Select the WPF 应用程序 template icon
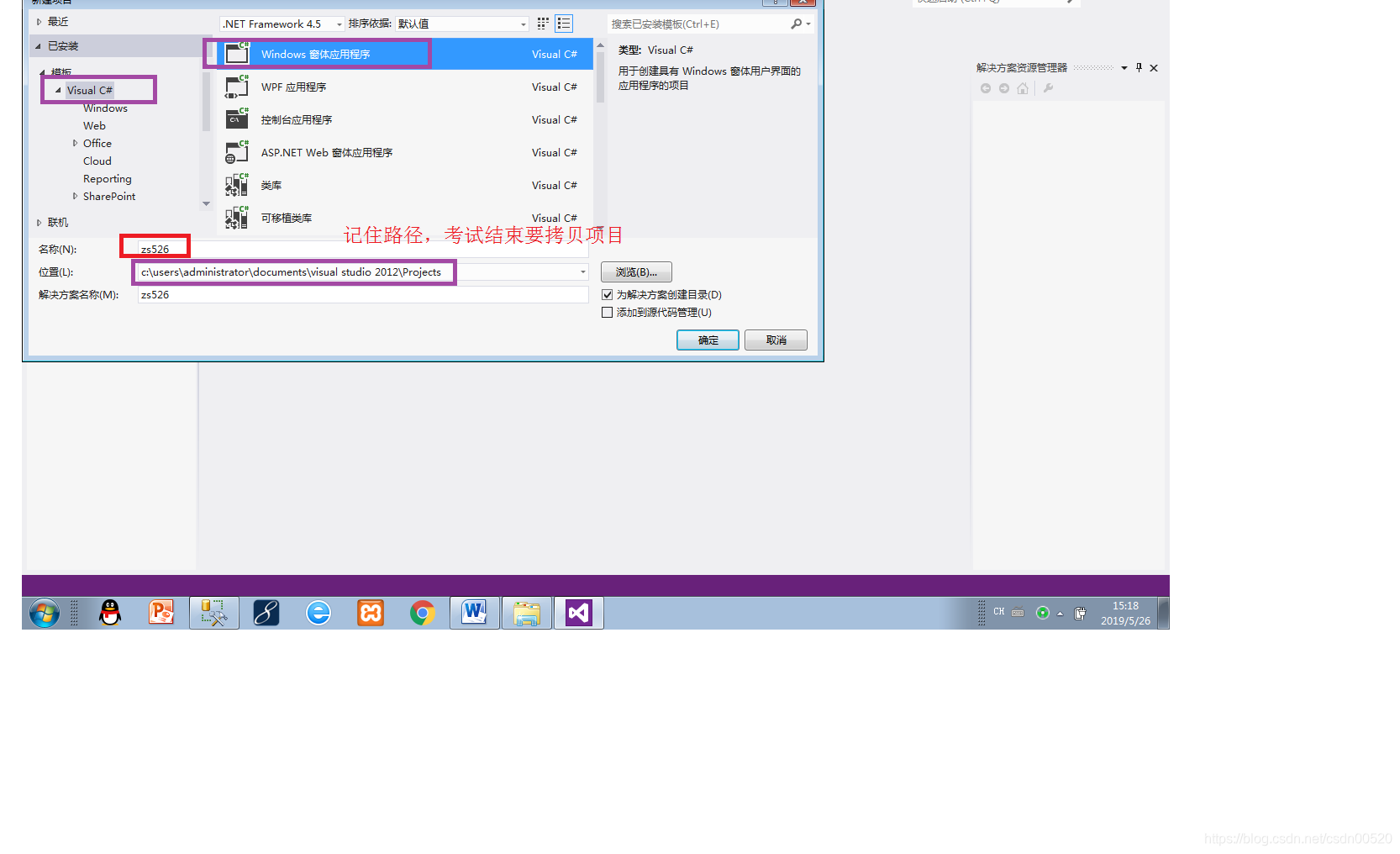Image resolution: width=1400 pixels, height=854 pixels. pyautogui.click(x=237, y=86)
